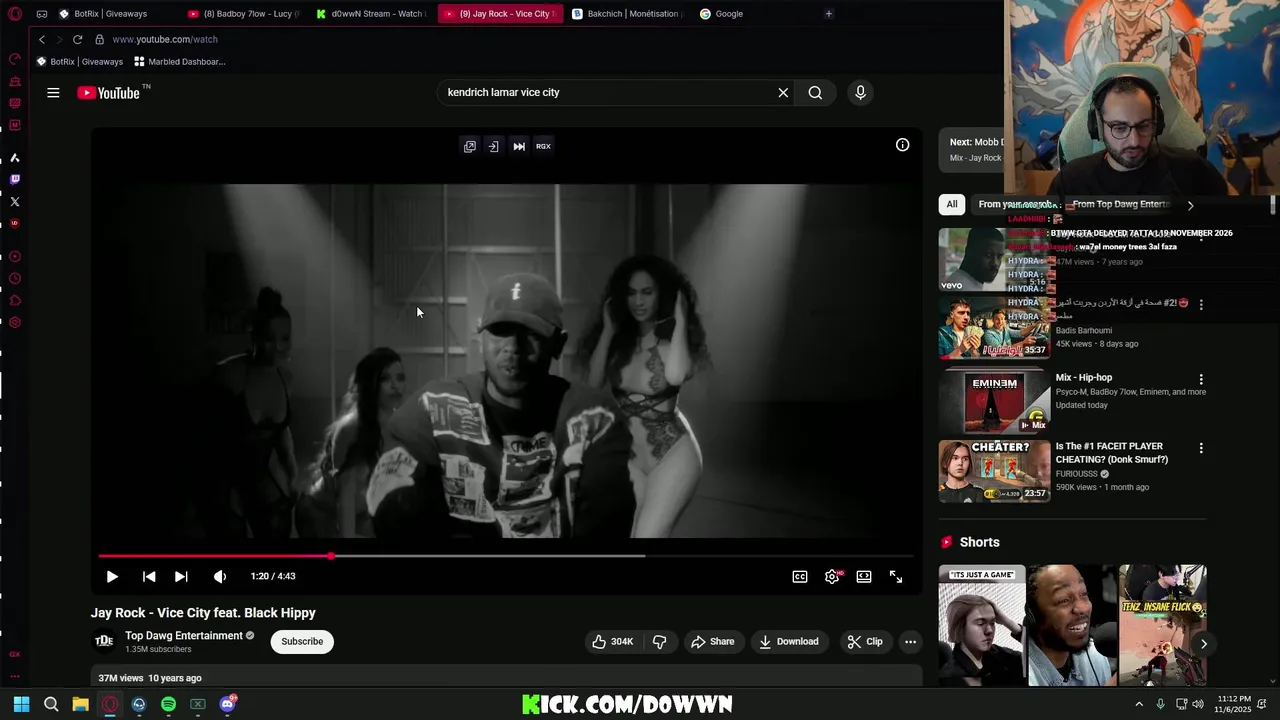Open the CHEATER? FACEIT video thumbnail
This screenshot has height=720, width=1280.
pyautogui.click(x=994, y=471)
